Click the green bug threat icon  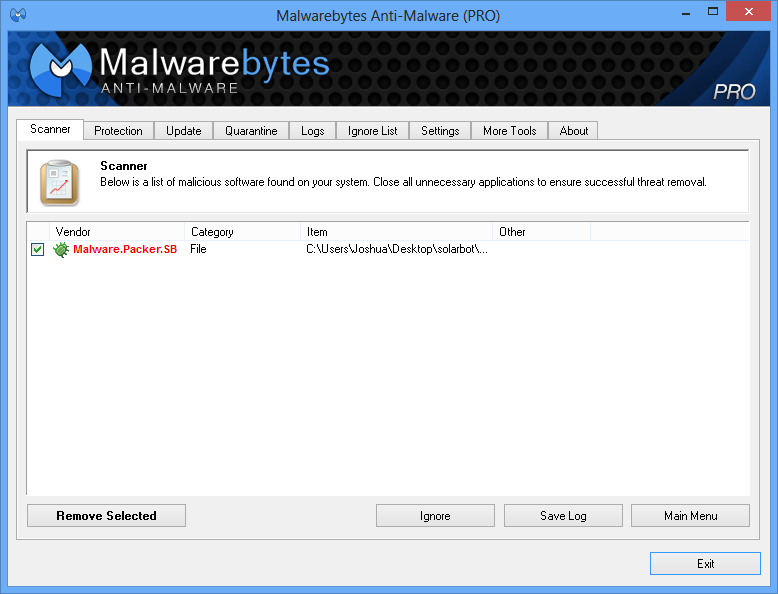point(61,249)
